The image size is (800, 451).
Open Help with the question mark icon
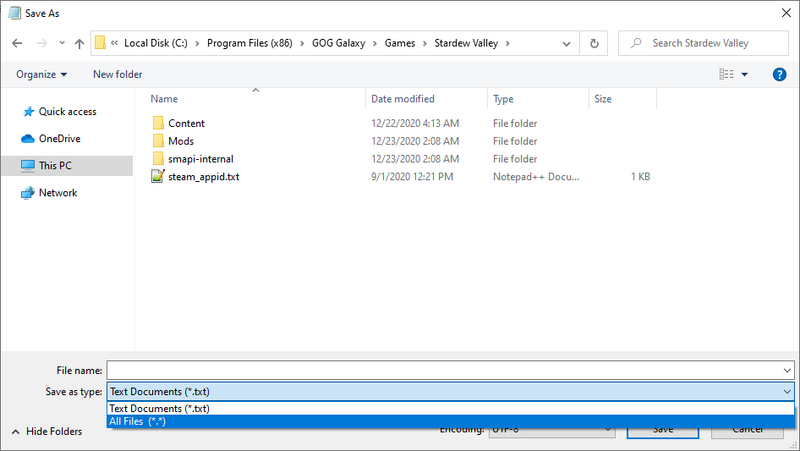tap(779, 74)
